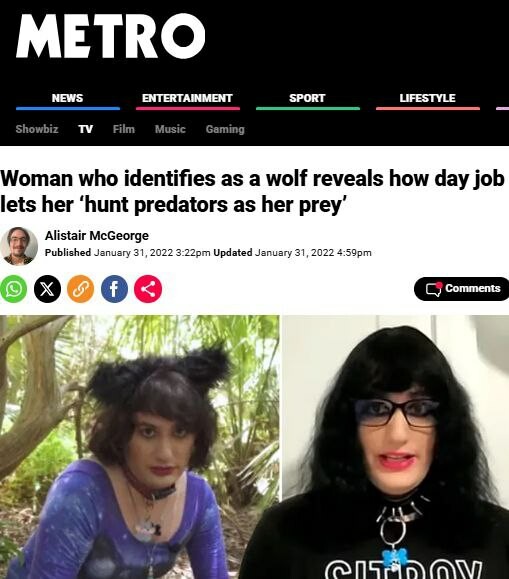The width and height of the screenshot is (509, 579).
Task: Switch to the Gaming subsection
Action: [225, 129]
